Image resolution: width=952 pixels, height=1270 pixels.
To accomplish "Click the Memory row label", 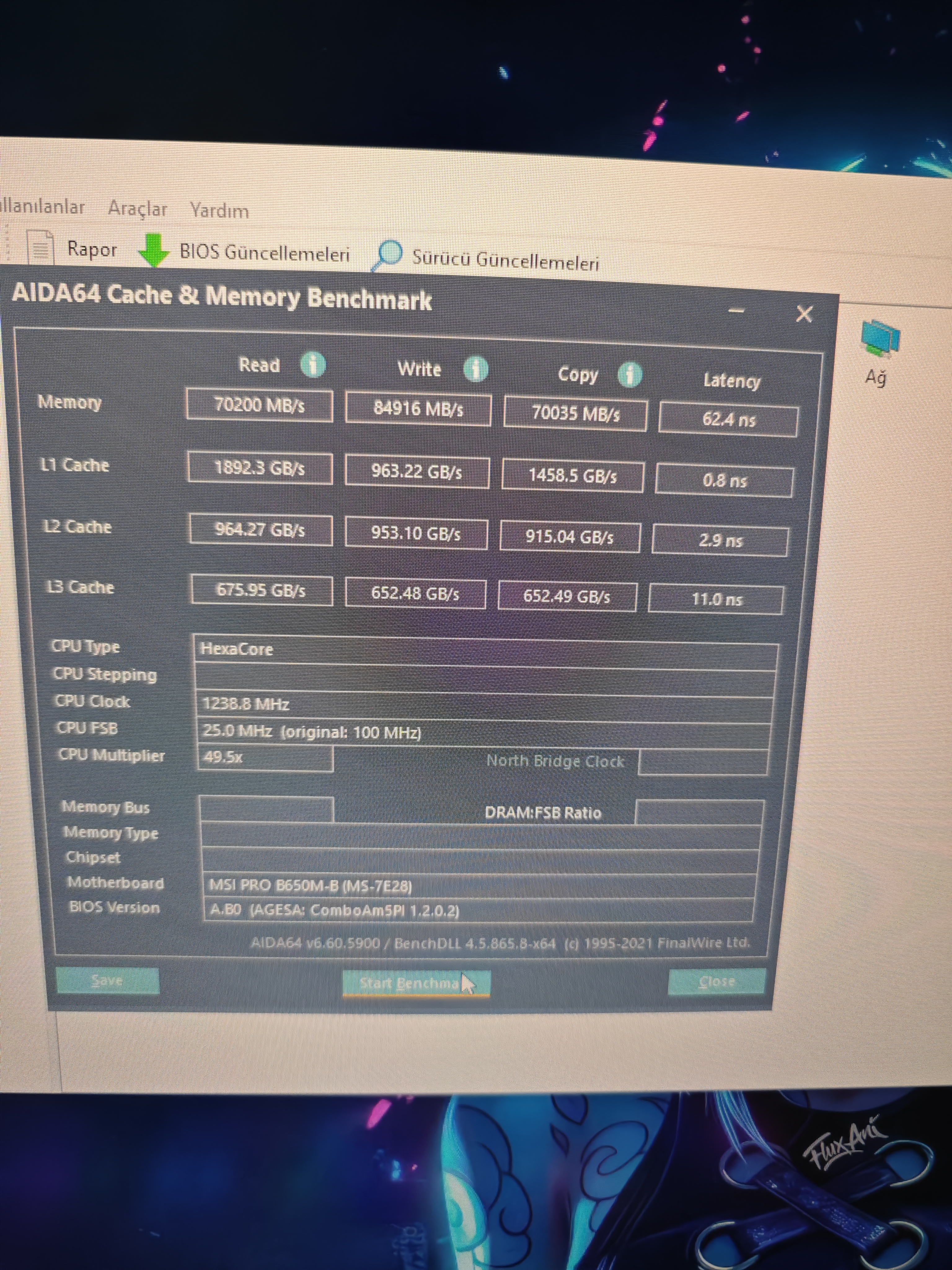I will click(x=69, y=402).
